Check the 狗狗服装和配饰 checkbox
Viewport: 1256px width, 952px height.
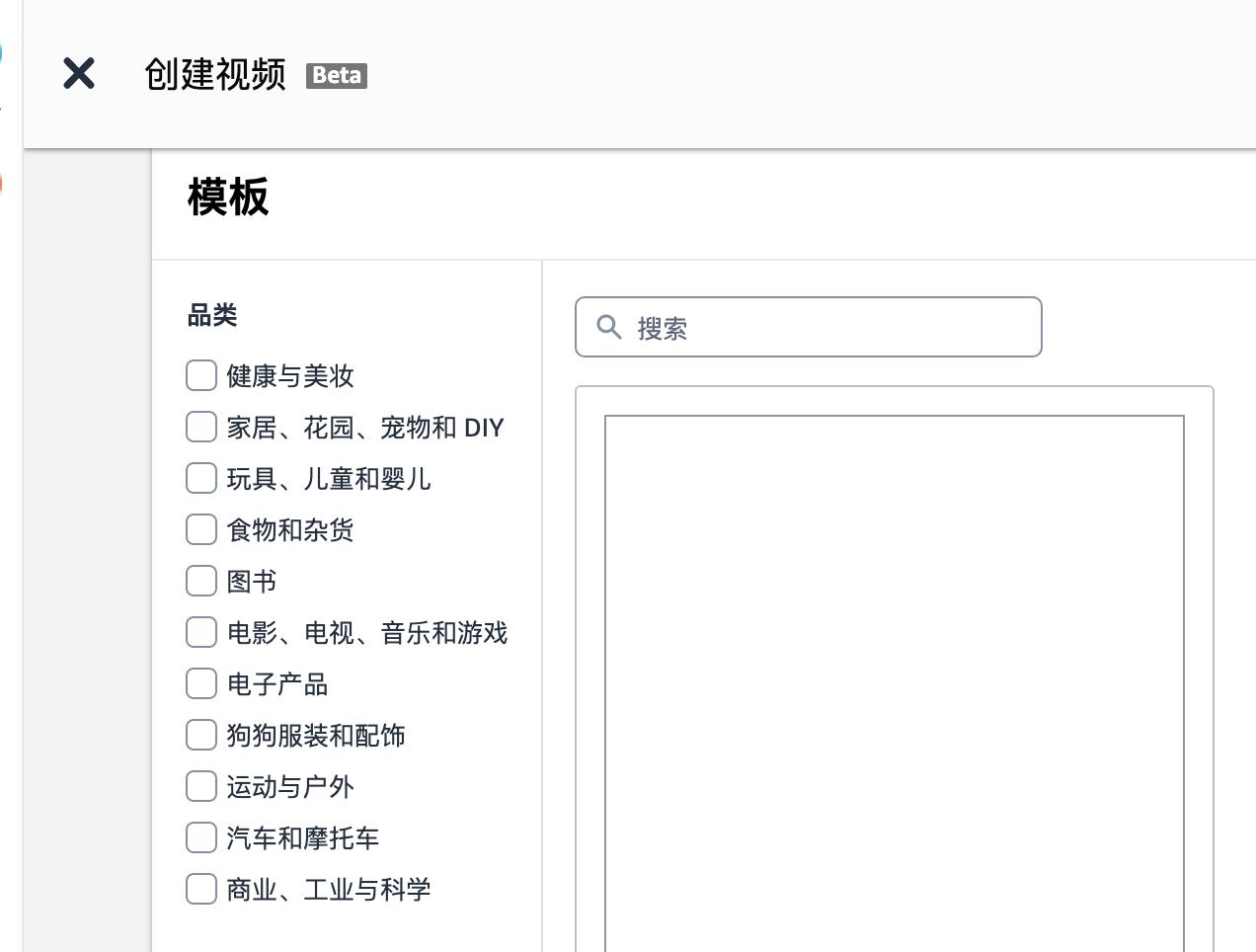[200, 735]
